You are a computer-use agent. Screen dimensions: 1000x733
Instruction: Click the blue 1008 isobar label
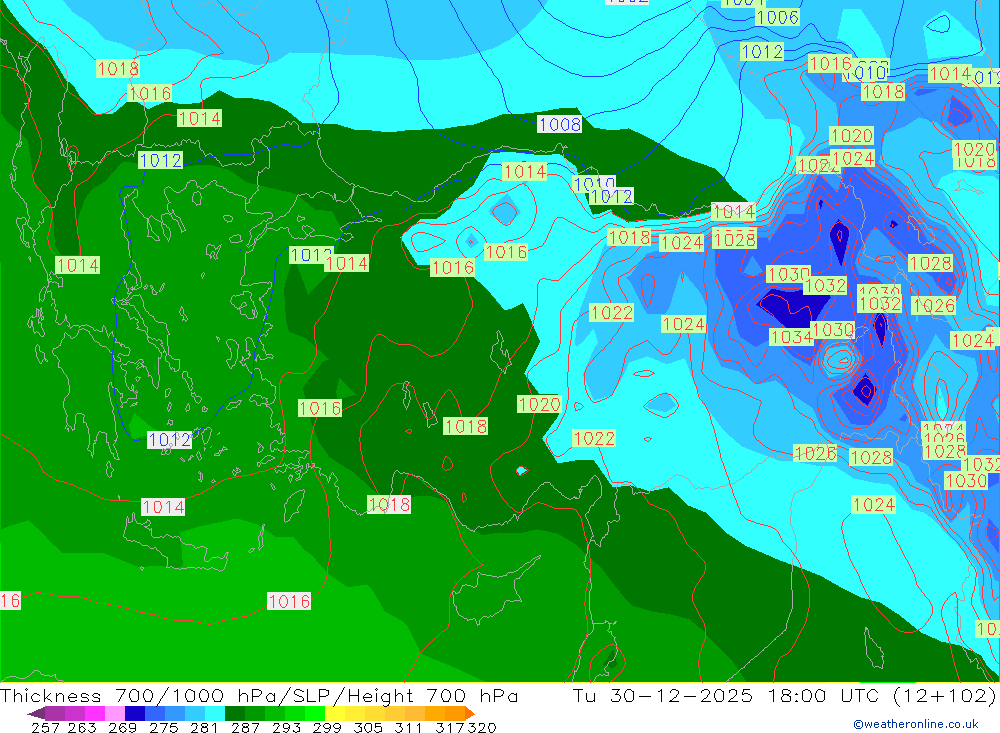click(559, 124)
